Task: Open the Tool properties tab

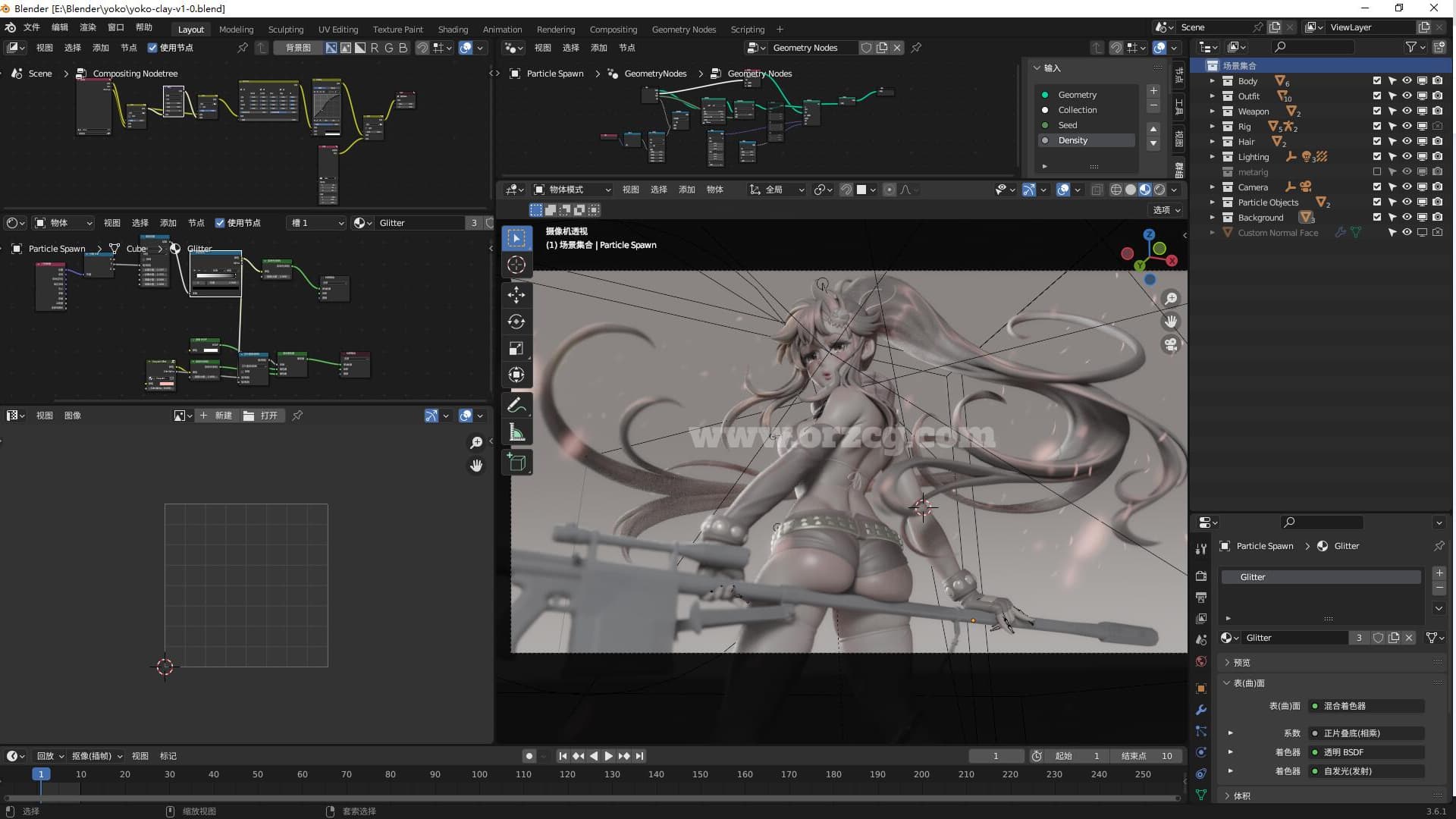Action: 1201,548
